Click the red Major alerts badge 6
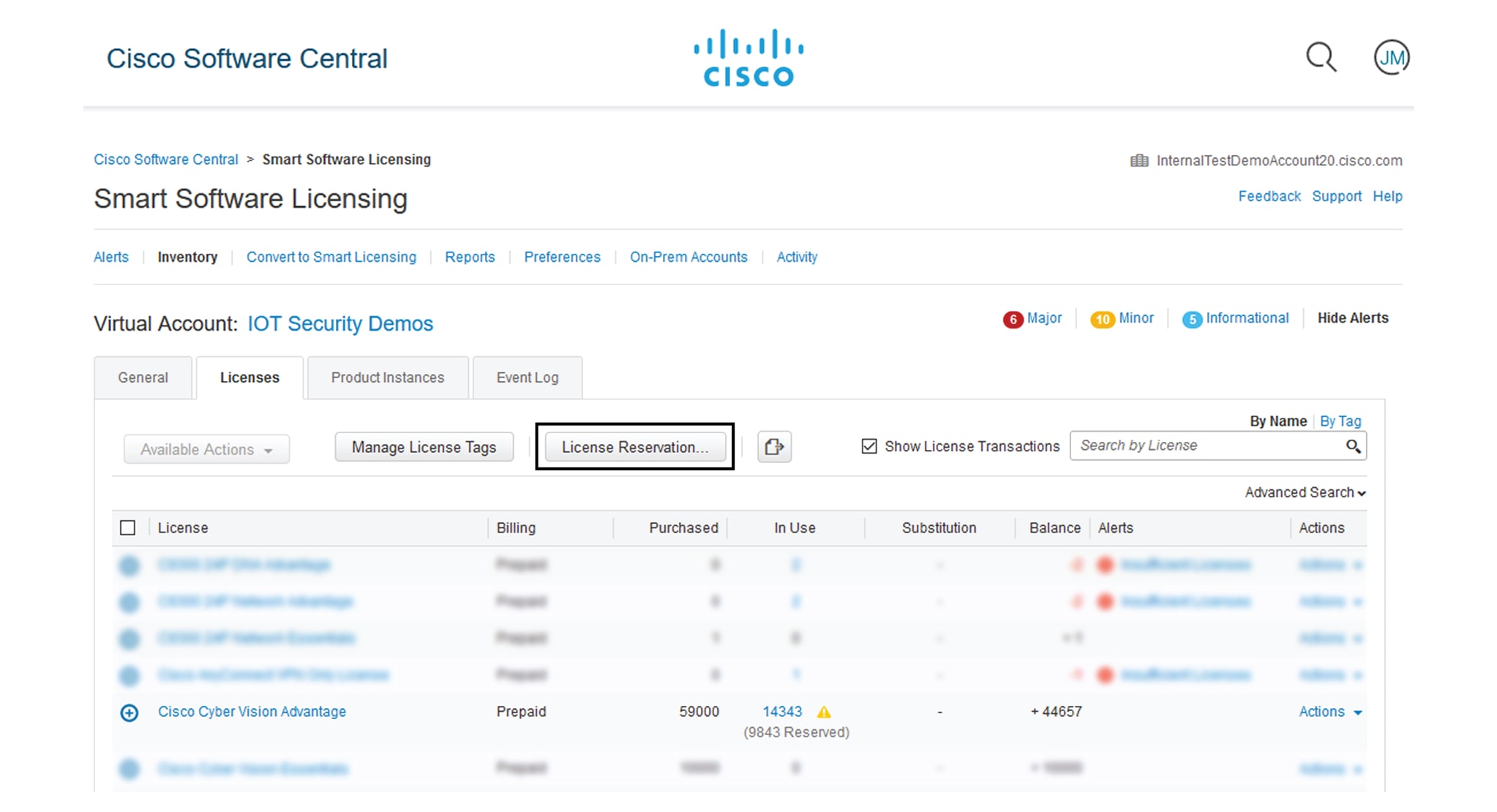Viewport: 1497px width, 812px height. [x=1013, y=319]
